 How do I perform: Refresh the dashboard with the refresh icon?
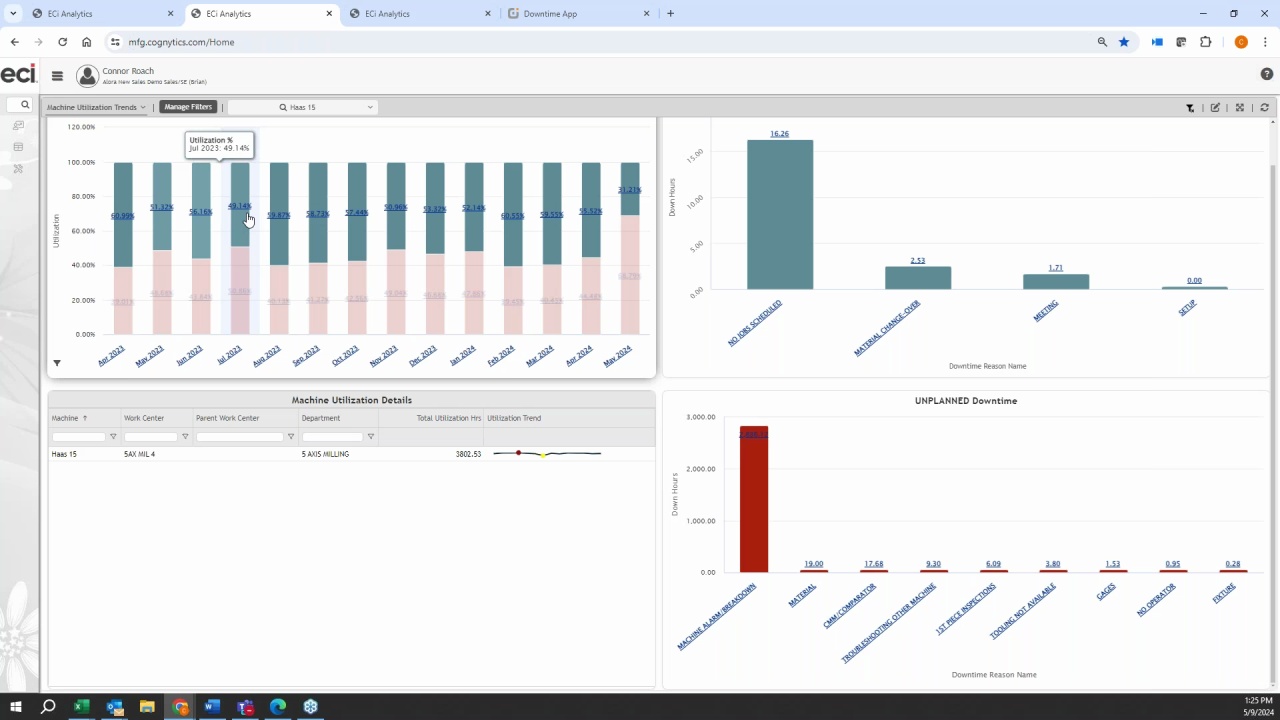coord(1264,108)
